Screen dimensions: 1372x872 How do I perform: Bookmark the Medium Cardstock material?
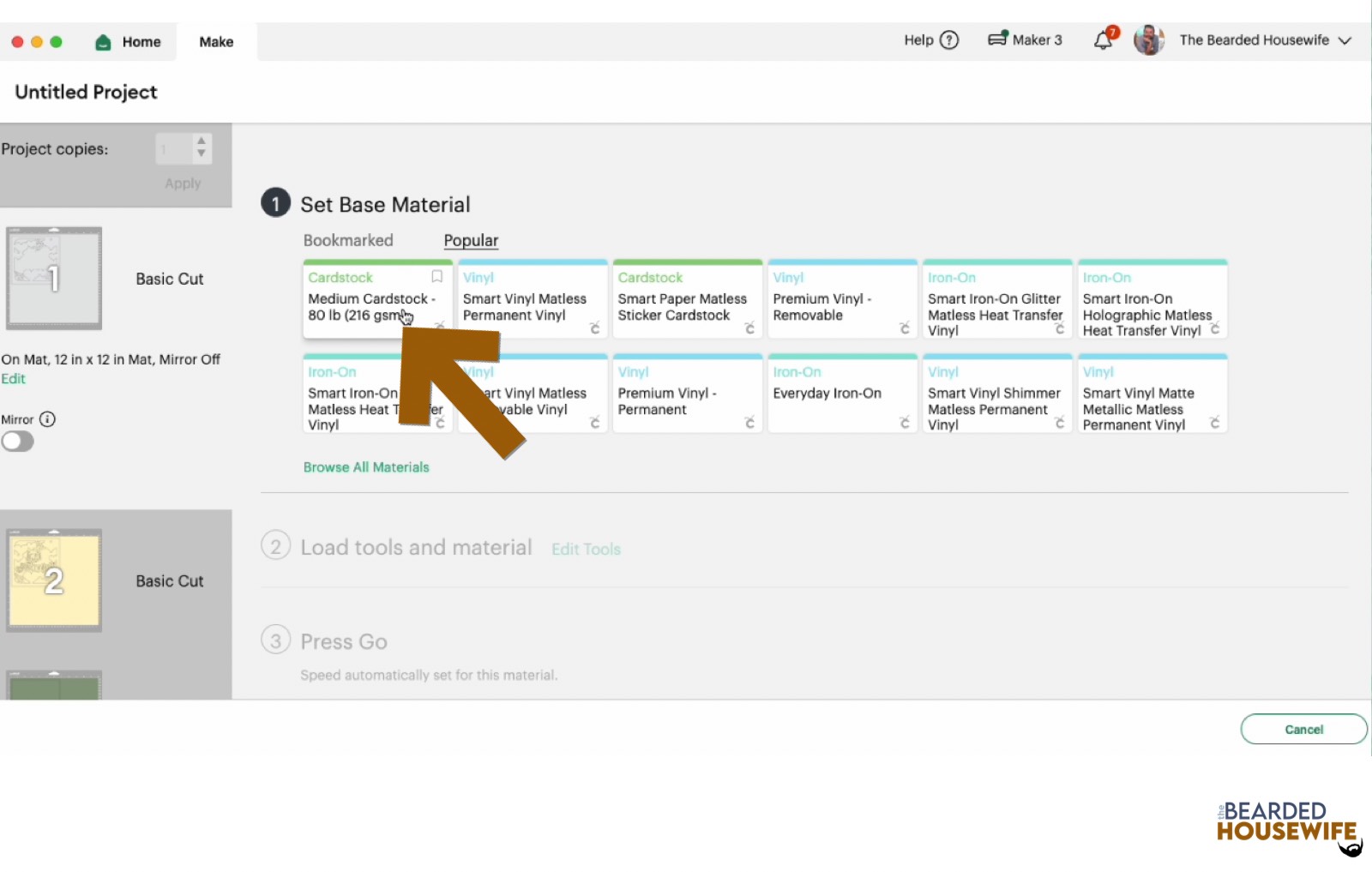436,277
